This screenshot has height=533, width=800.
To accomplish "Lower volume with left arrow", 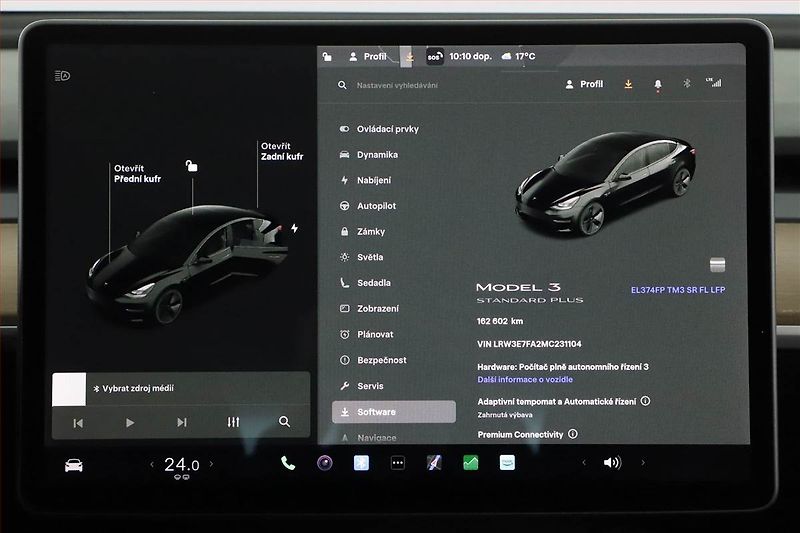I will (584, 463).
